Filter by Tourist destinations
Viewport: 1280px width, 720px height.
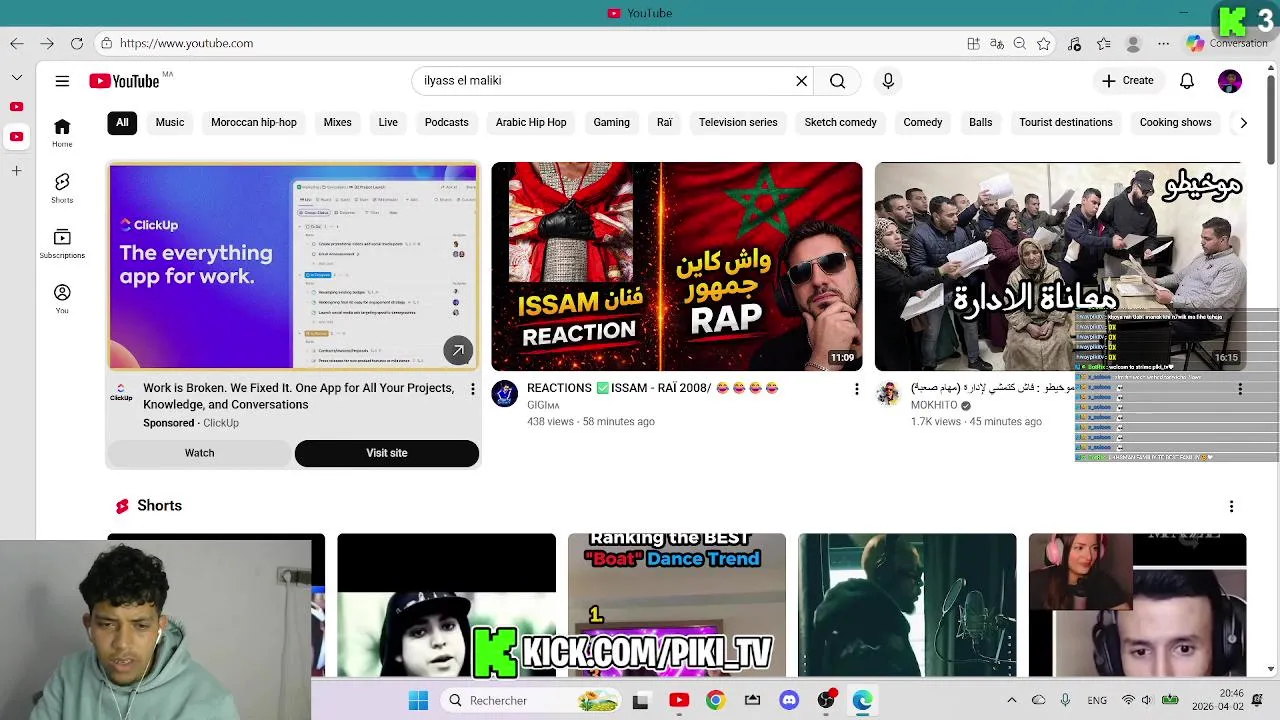tap(1066, 122)
